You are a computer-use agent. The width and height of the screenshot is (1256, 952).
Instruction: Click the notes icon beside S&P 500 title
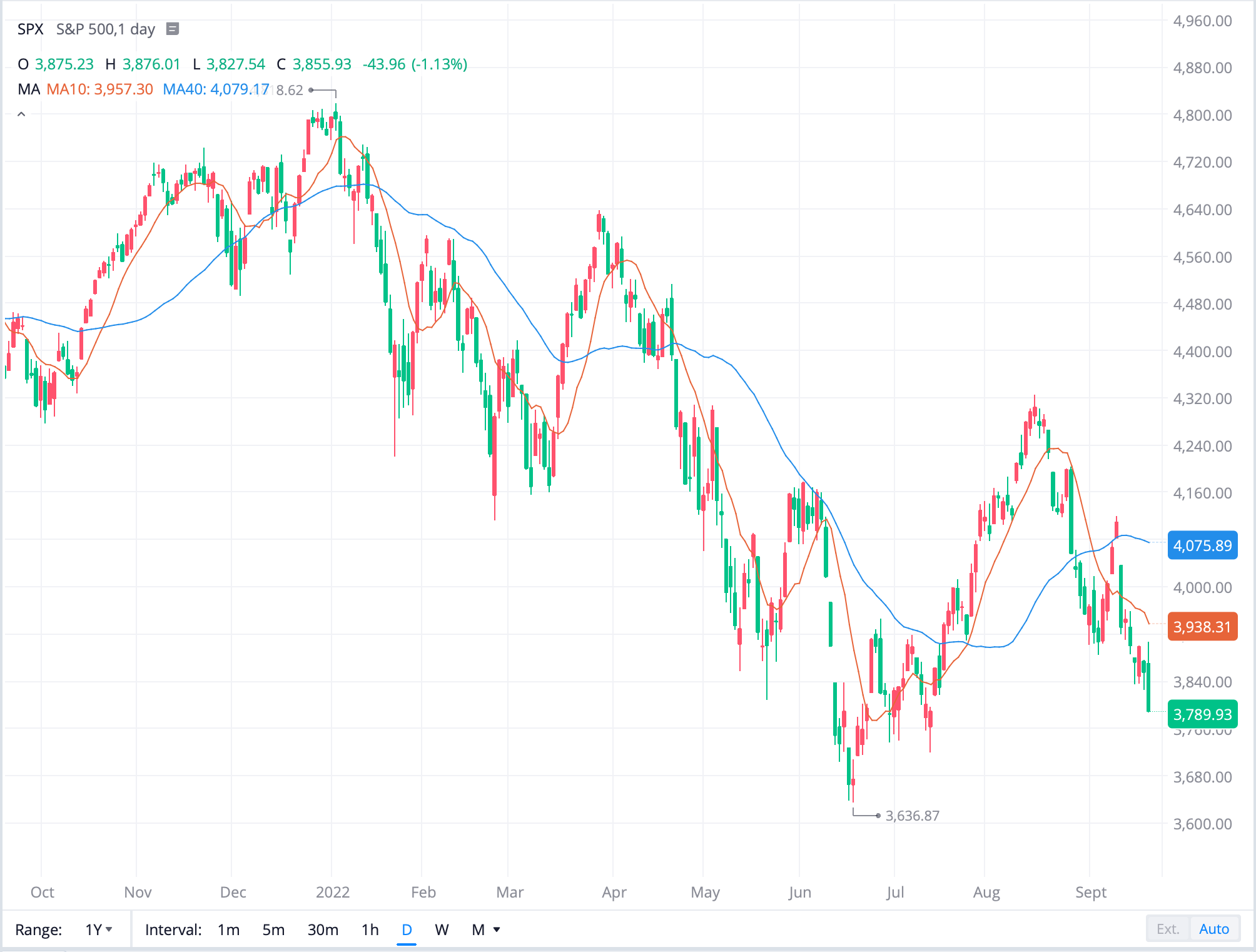(173, 29)
